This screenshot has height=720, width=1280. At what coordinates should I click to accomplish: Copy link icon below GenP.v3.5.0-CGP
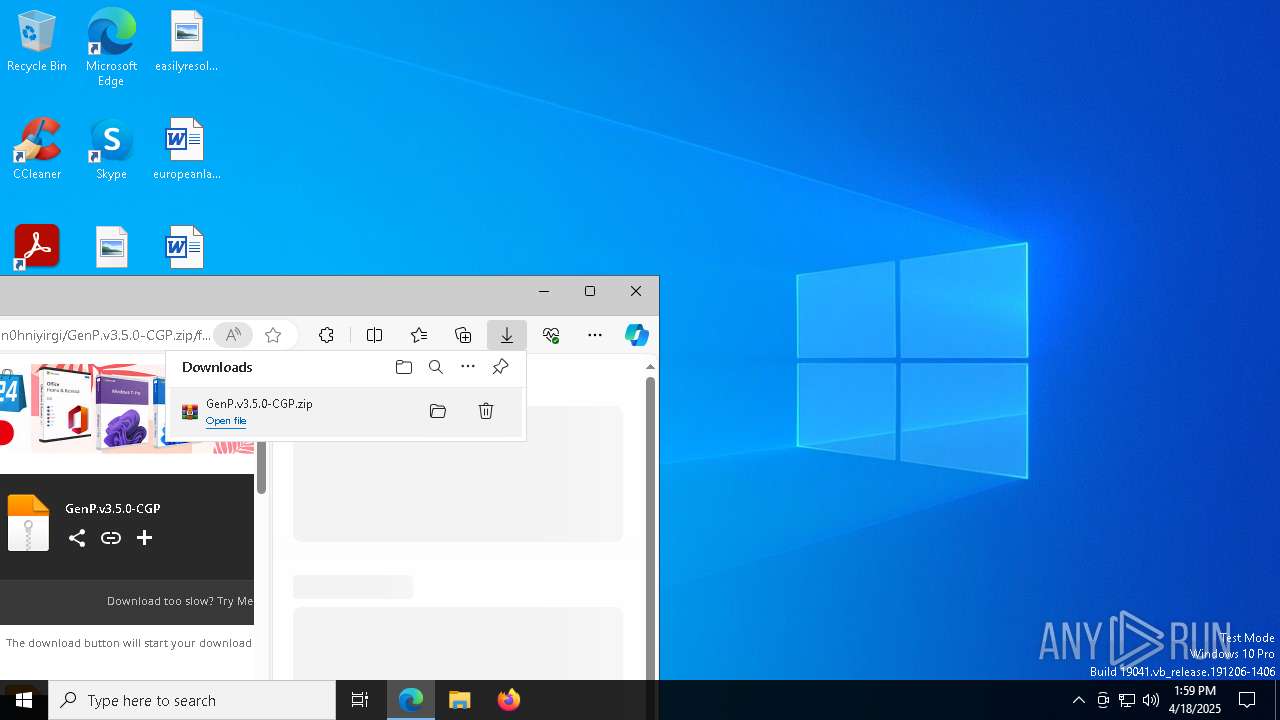(111, 538)
